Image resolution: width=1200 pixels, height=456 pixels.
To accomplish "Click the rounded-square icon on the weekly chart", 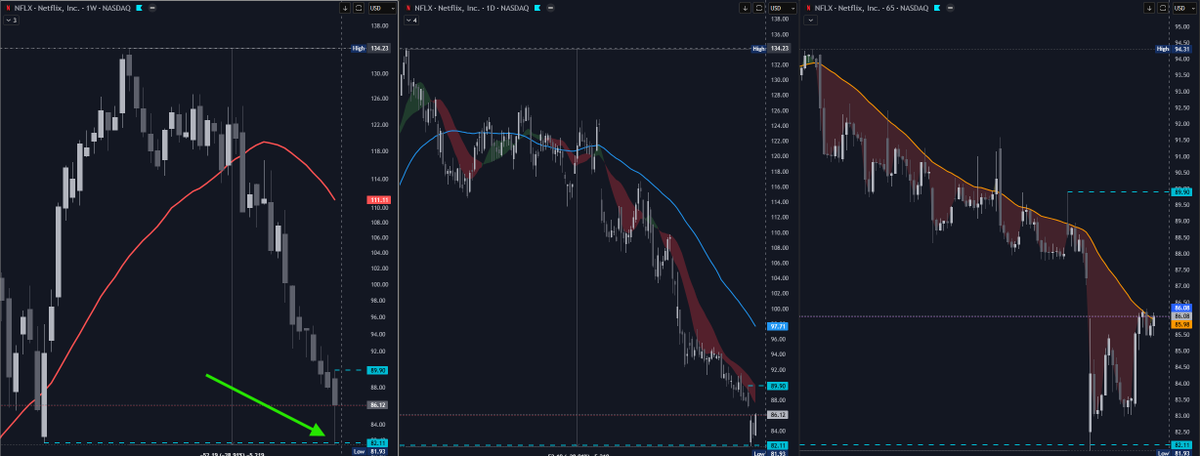I will tap(358, 8).
